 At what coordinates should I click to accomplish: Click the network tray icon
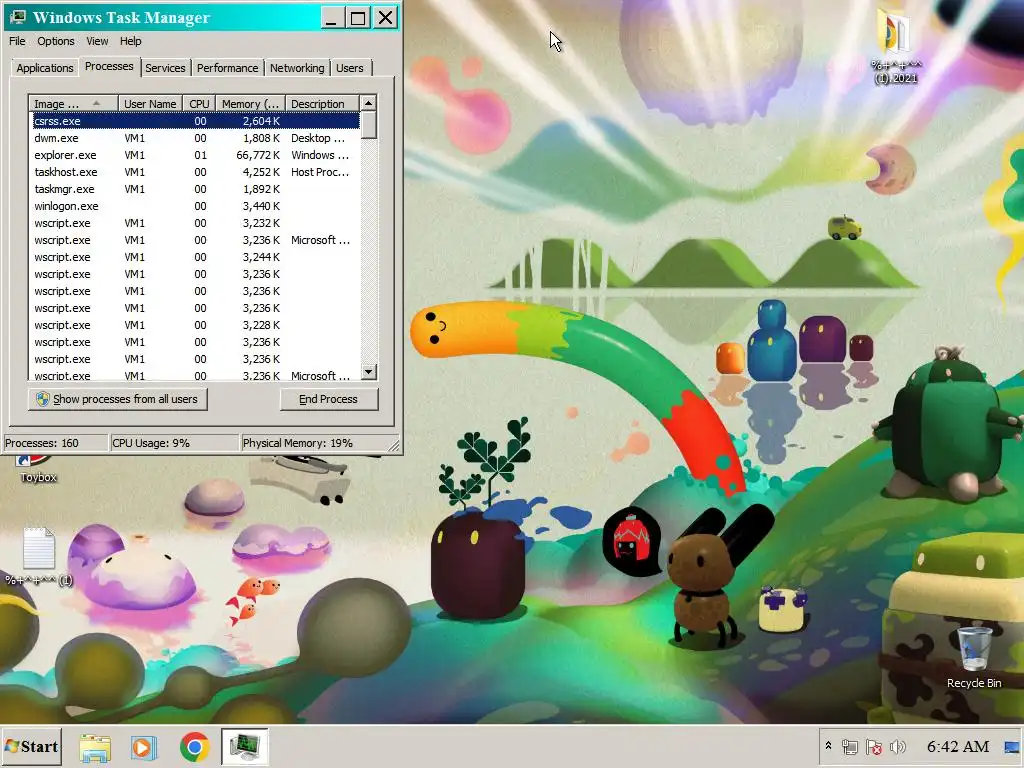tap(850, 746)
